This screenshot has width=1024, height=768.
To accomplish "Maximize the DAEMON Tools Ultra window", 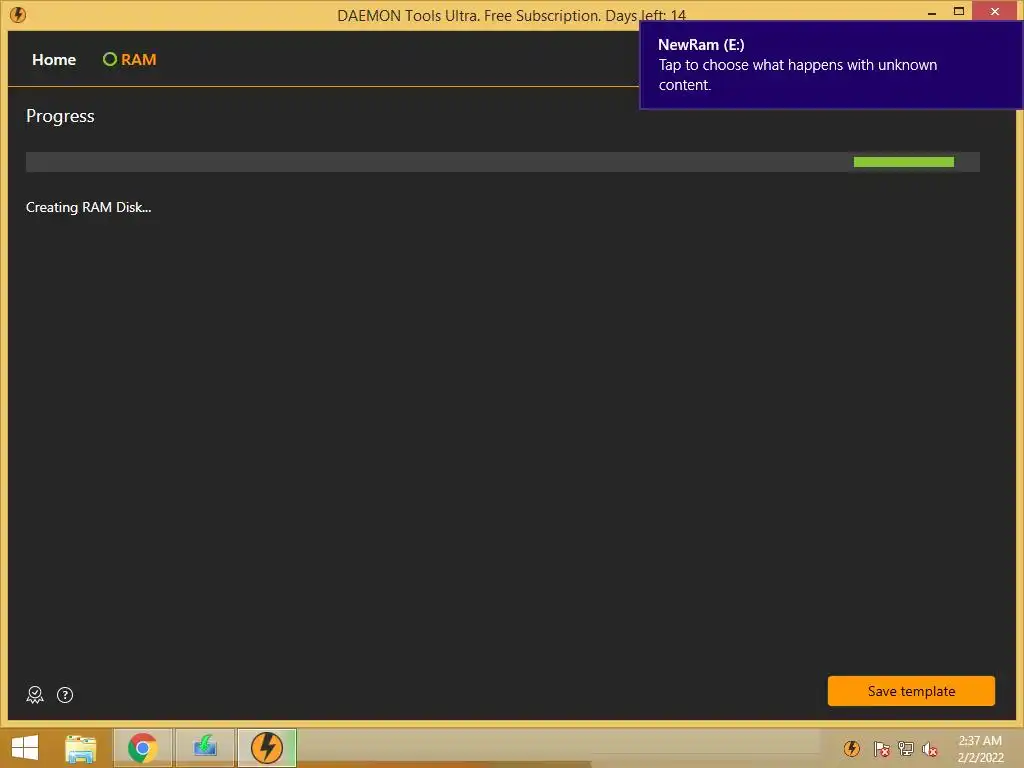I will [x=959, y=11].
